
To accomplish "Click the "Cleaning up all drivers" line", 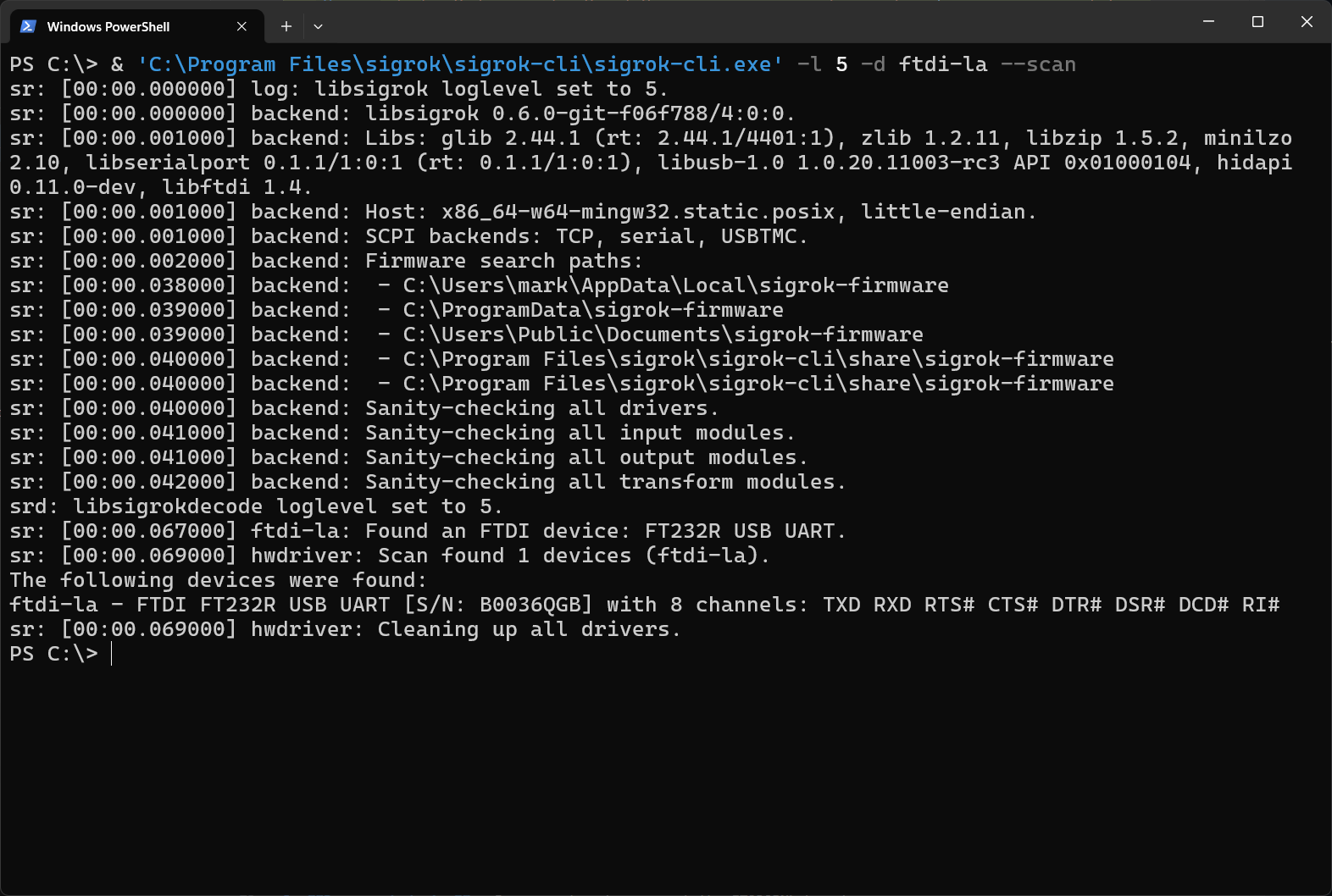I will 529,629.
